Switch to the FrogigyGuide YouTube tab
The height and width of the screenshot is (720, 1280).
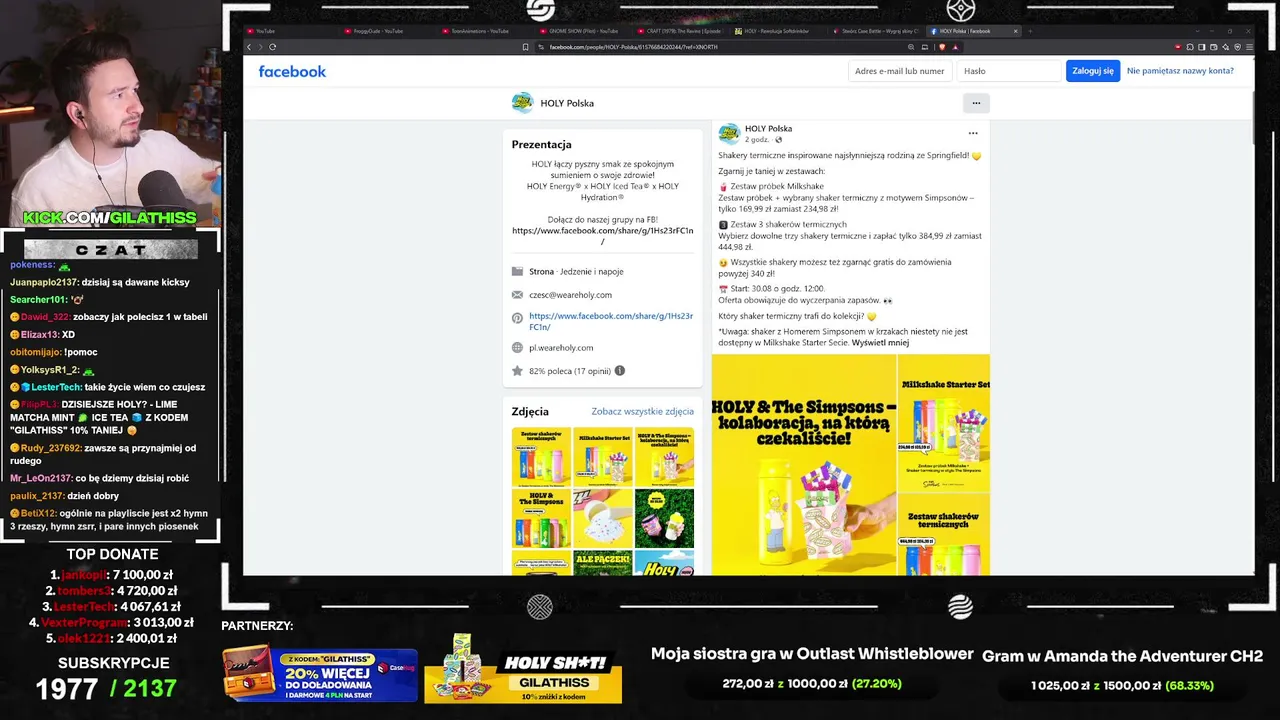[x=387, y=31]
